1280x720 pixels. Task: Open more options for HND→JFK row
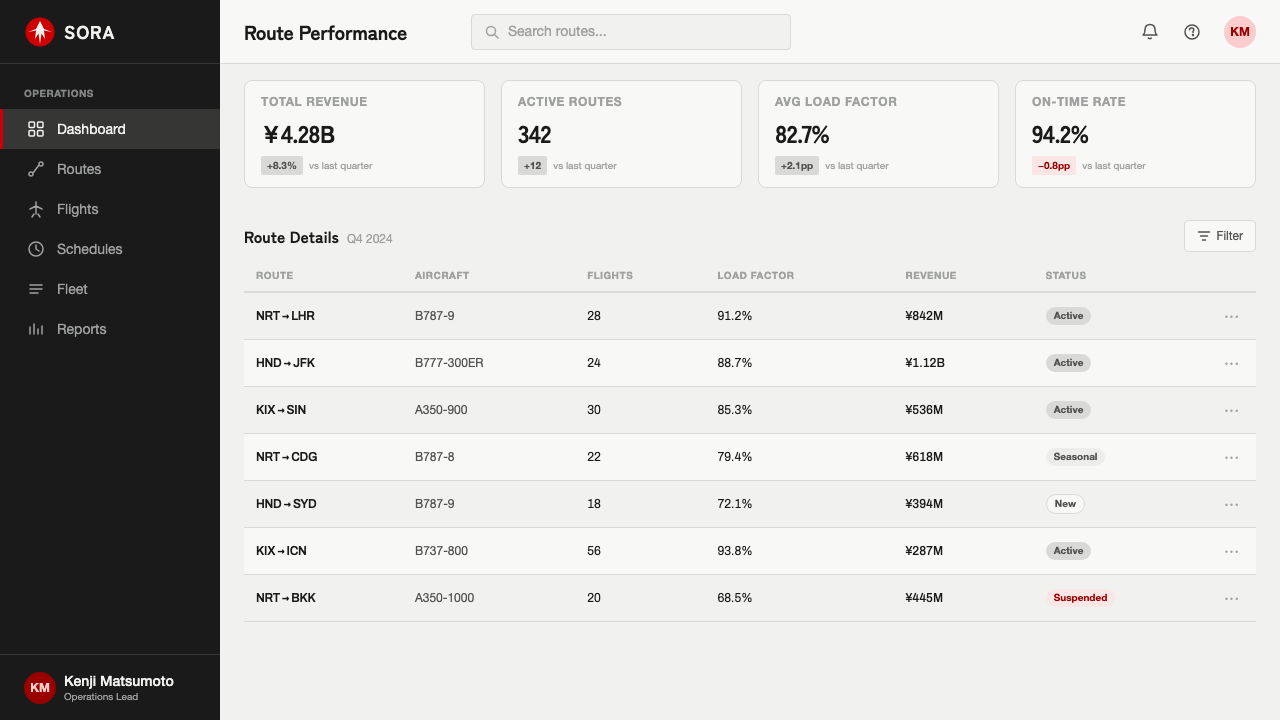[x=1232, y=363]
